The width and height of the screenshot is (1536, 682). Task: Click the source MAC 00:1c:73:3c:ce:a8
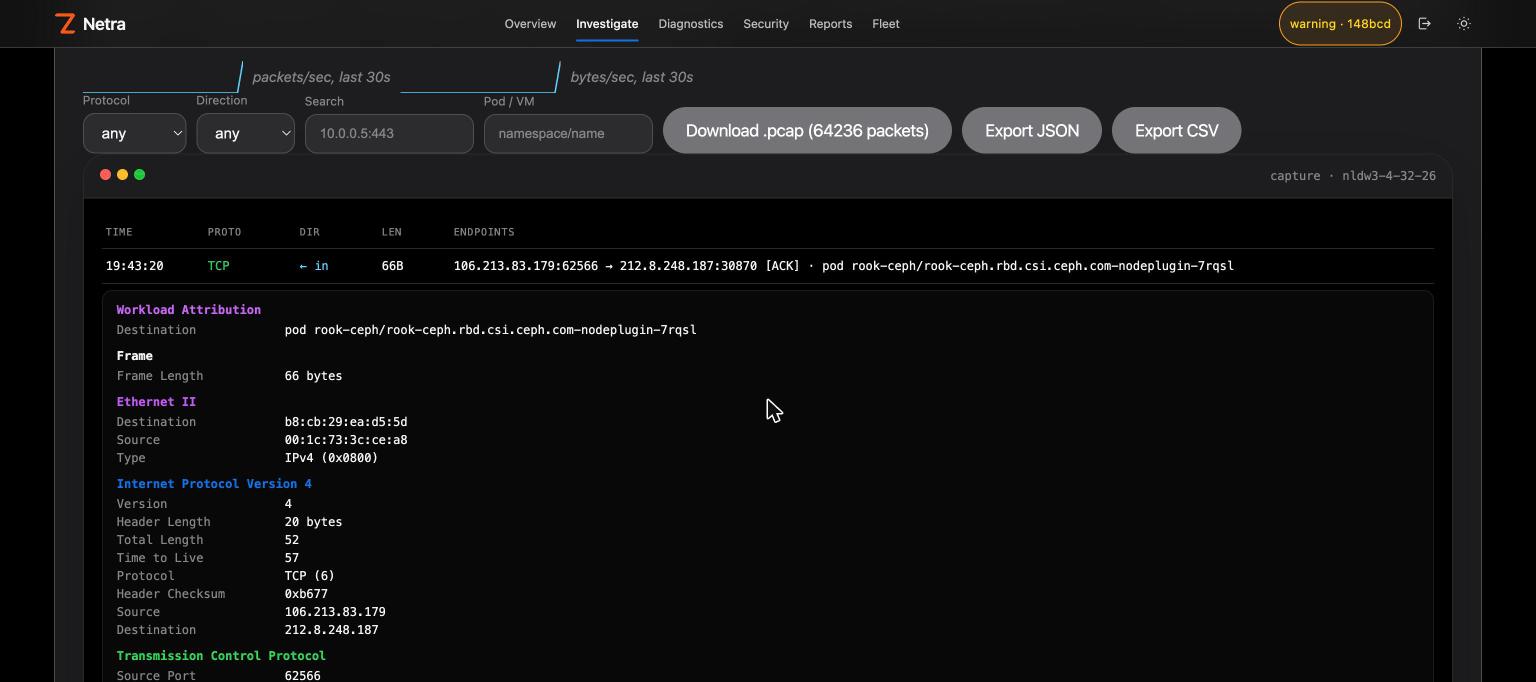(x=346, y=440)
